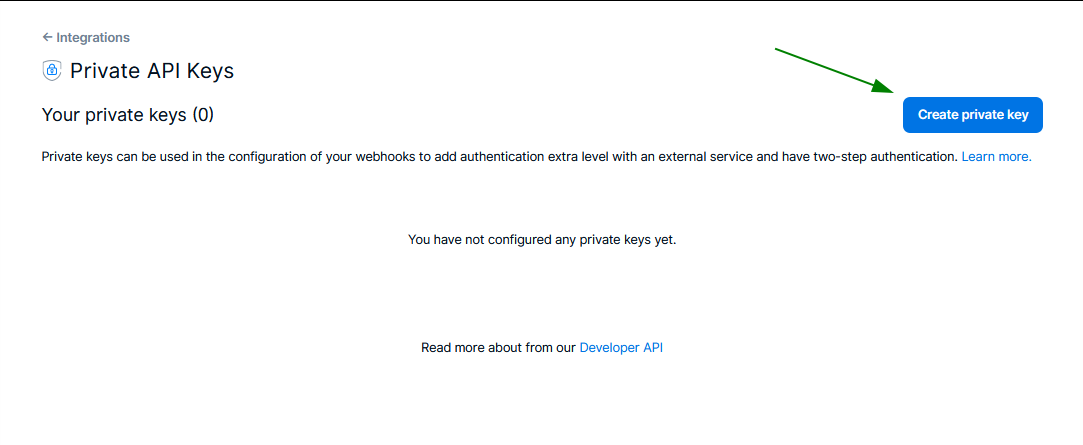The image size is (1083, 445).
Task: Click the shield lock icon by the title
Action: click(x=52, y=70)
